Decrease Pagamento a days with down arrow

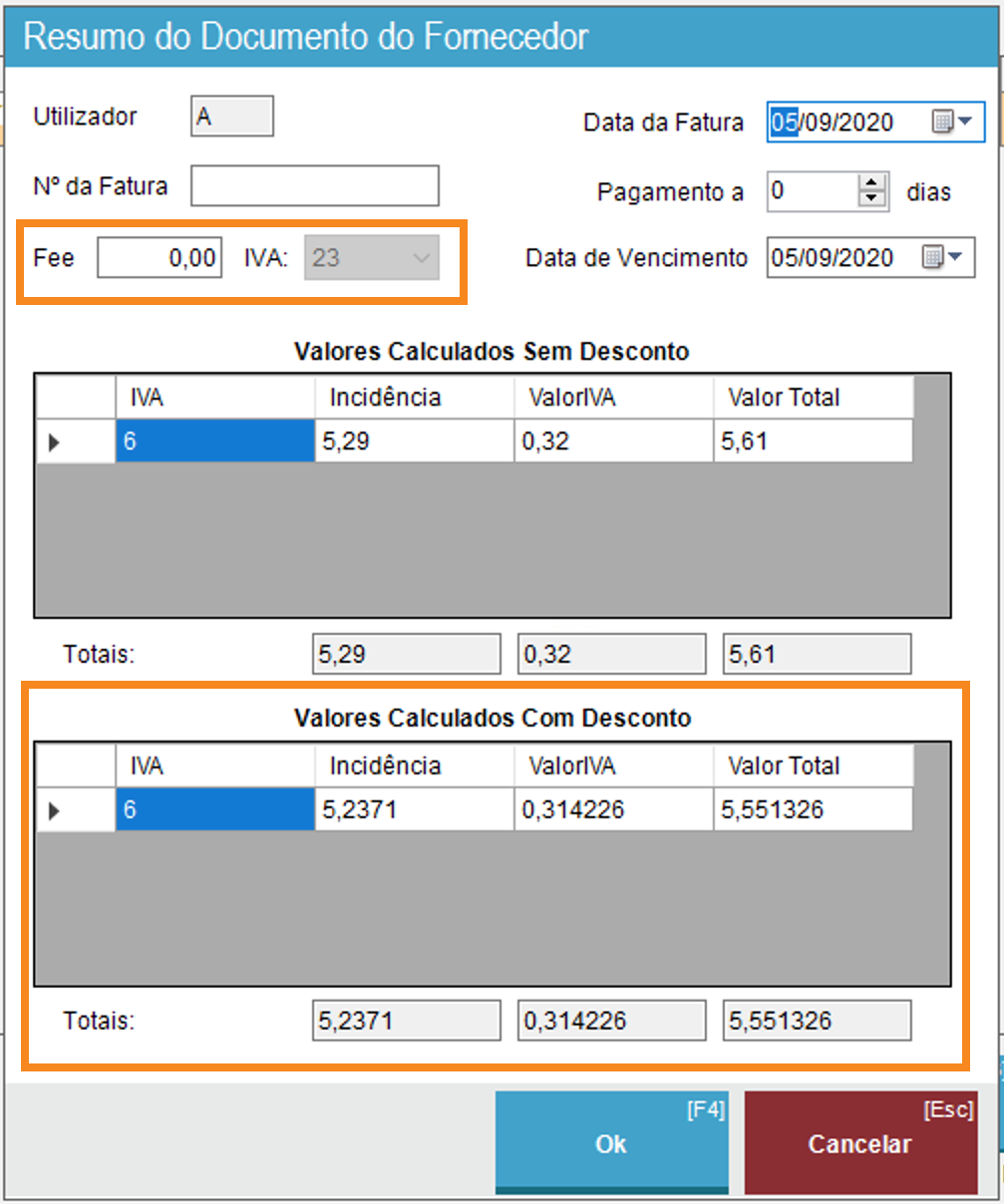point(872,198)
